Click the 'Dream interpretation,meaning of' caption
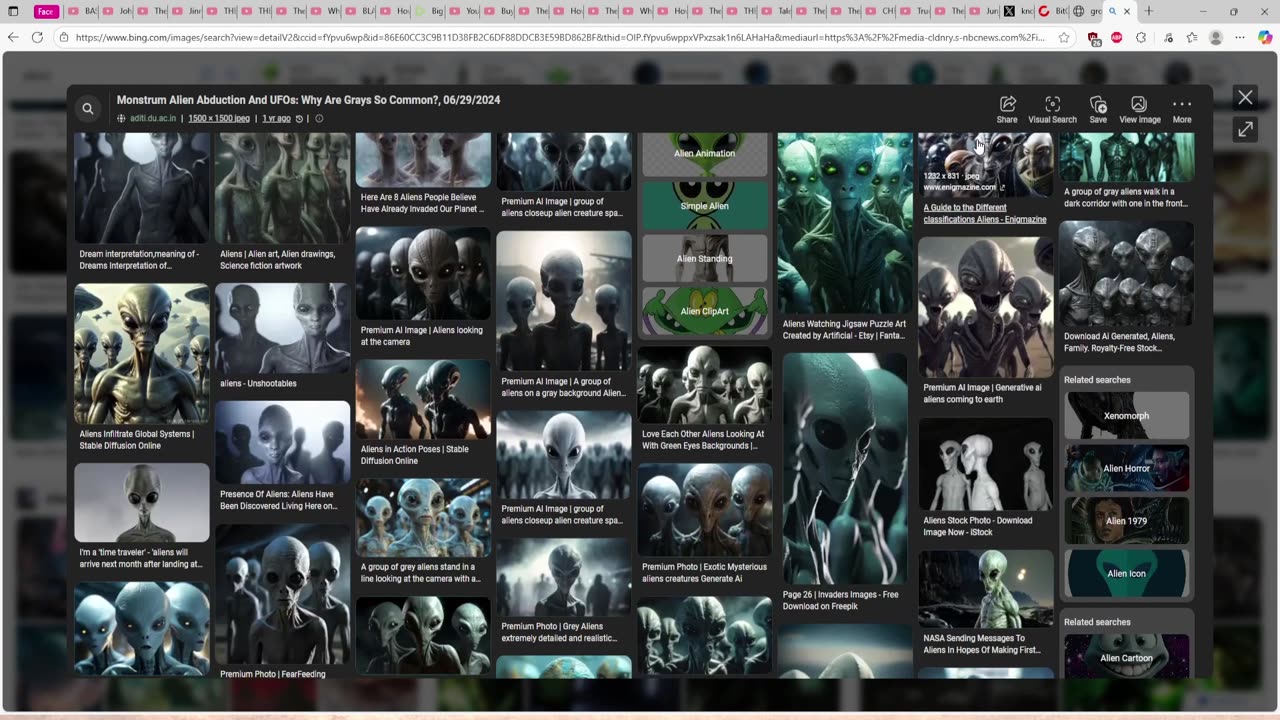This screenshot has width=1280, height=720. pyautogui.click(x=139, y=260)
